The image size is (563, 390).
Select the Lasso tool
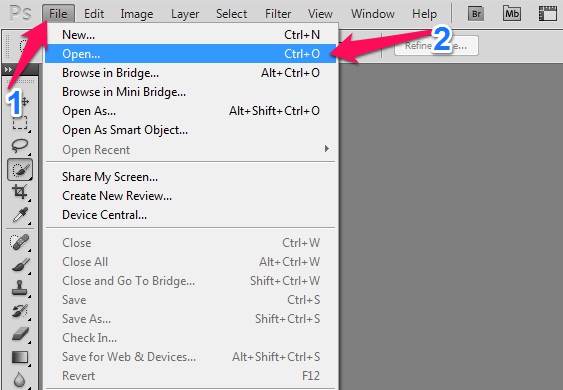tap(20, 145)
